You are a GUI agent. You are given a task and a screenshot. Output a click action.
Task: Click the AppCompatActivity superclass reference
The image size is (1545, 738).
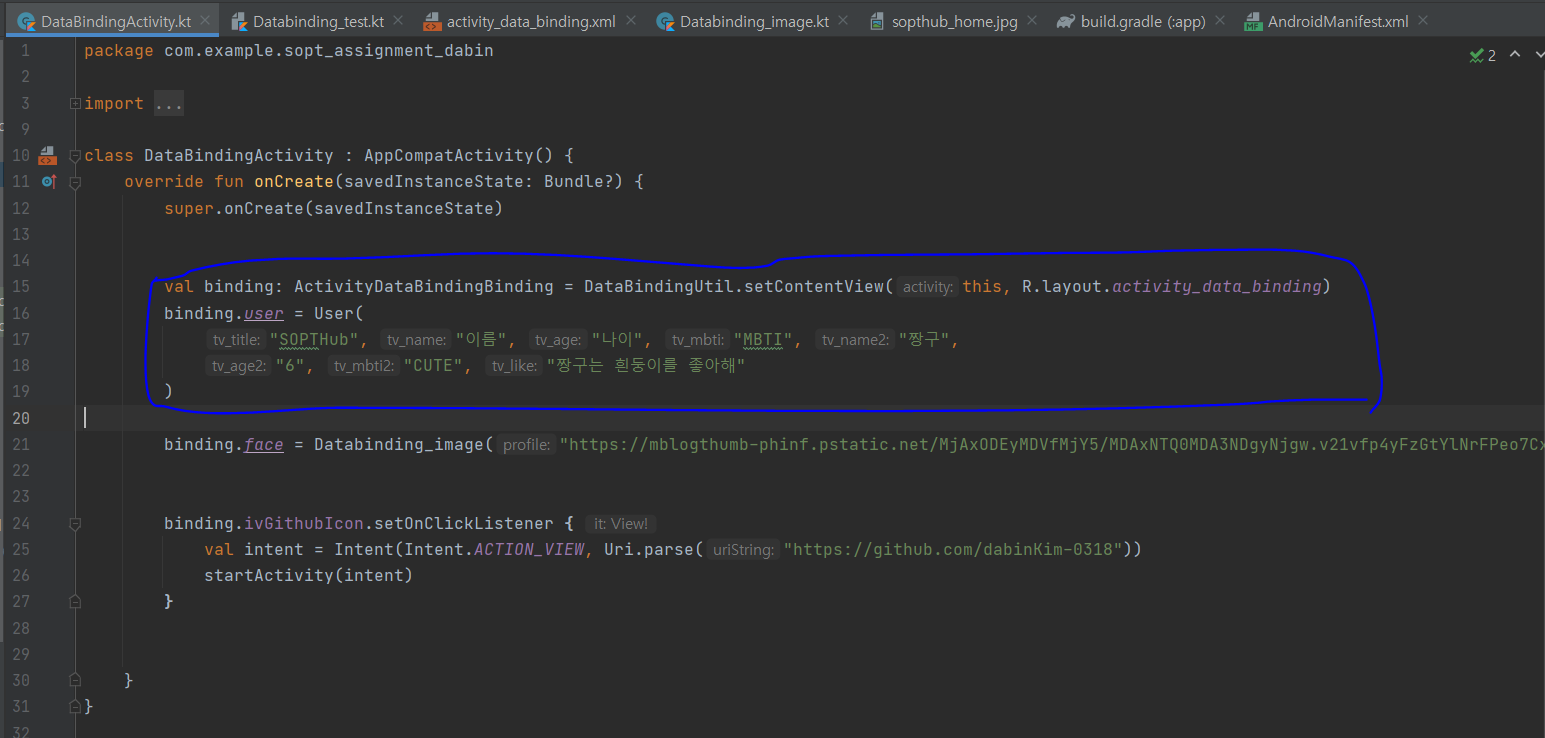pyautogui.click(x=448, y=156)
